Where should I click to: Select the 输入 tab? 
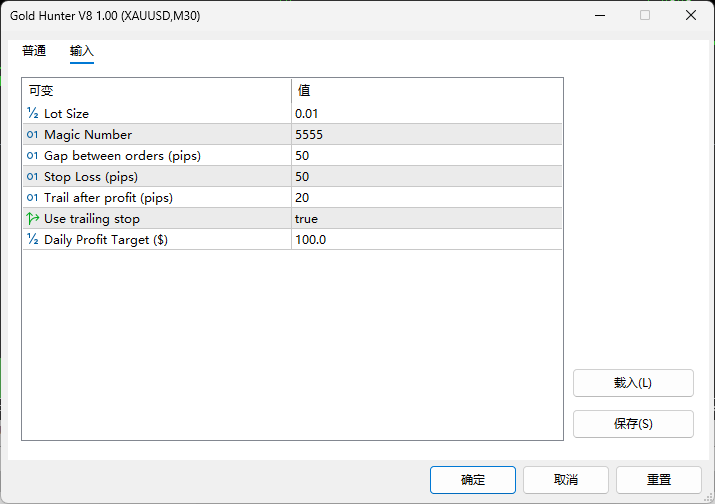pyautogui.click(x=82, y=51)
